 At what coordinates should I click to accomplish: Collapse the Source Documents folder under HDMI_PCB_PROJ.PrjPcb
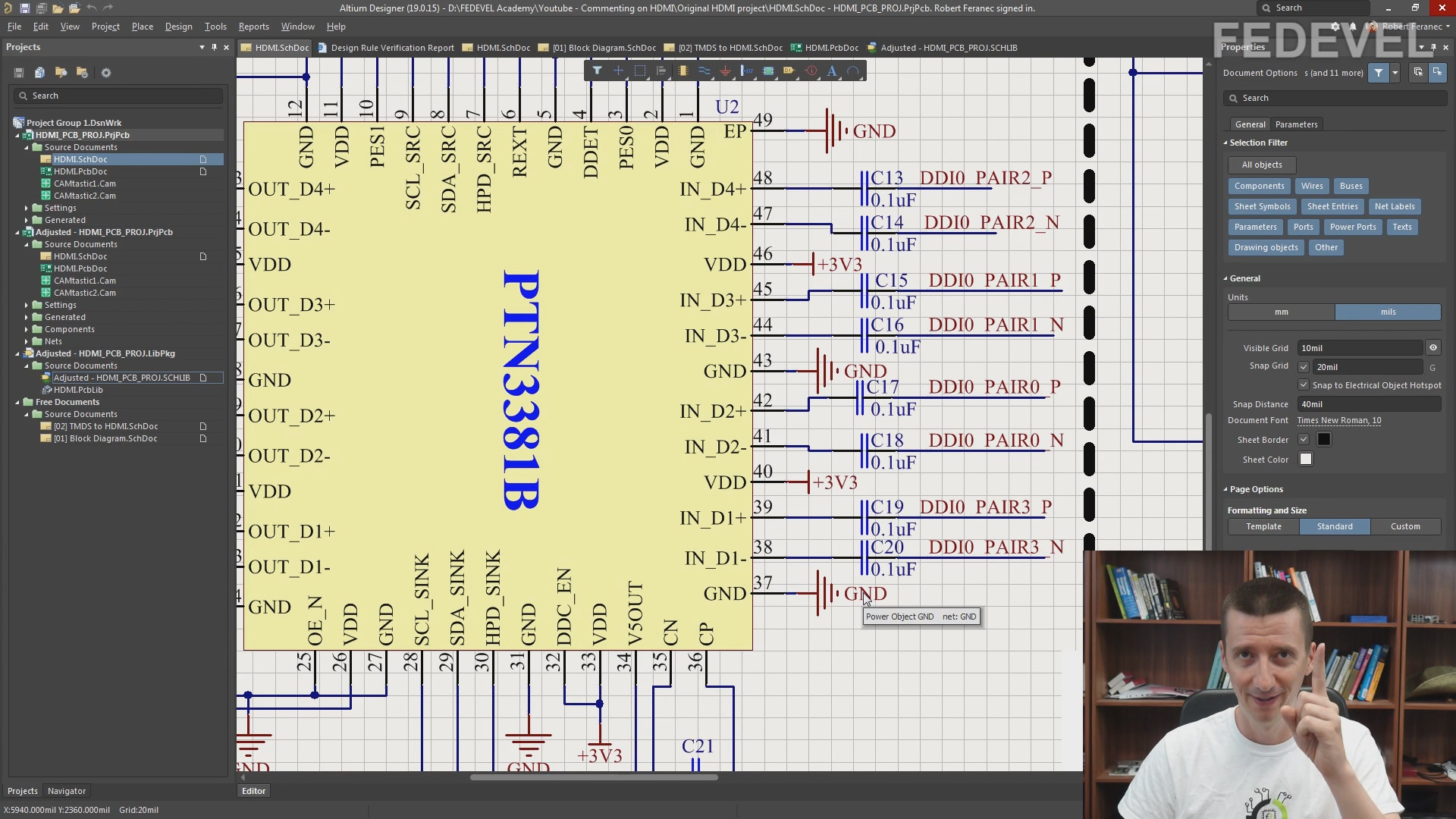coord(27,147)
